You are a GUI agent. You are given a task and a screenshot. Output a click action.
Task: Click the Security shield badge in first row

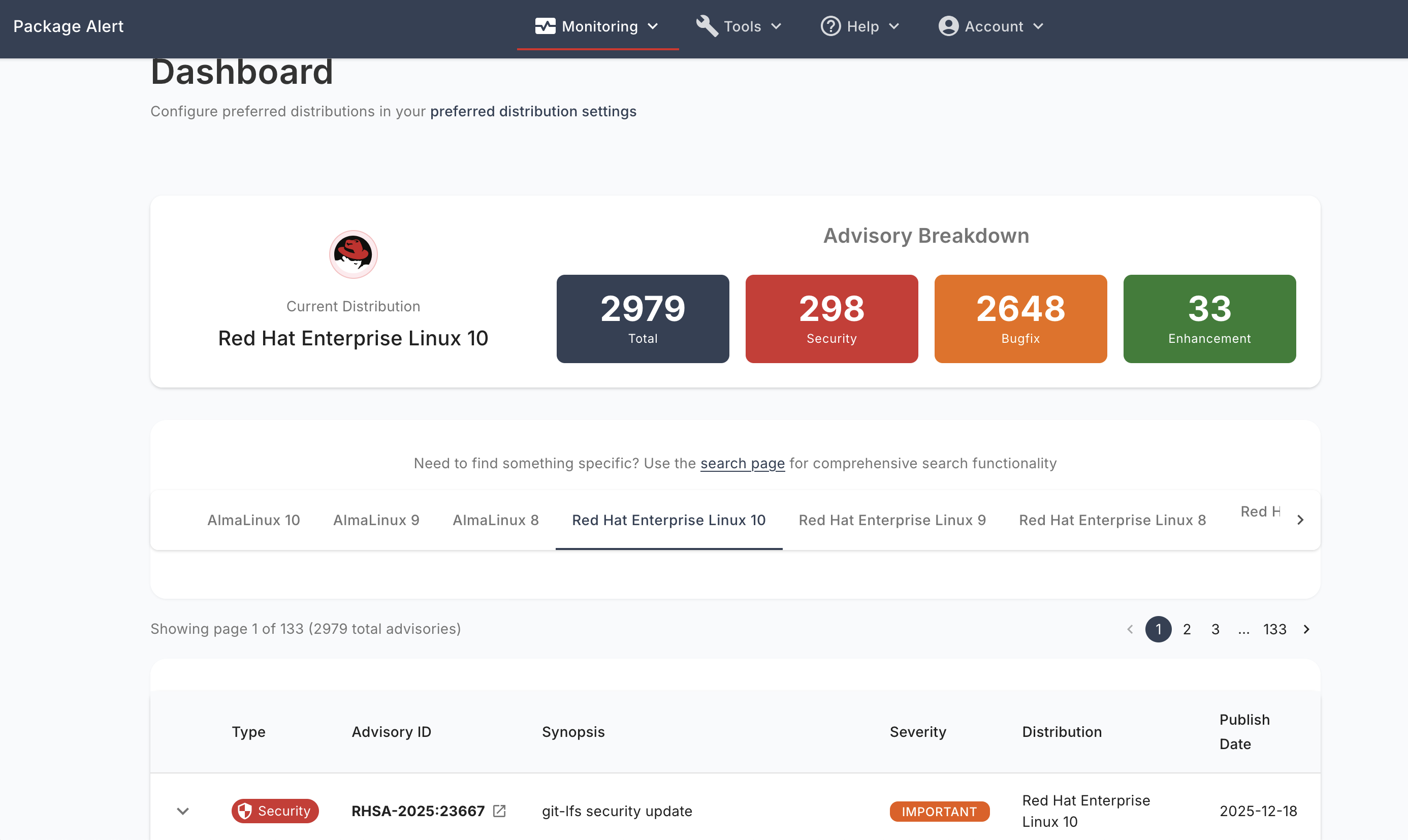point(275,811)
